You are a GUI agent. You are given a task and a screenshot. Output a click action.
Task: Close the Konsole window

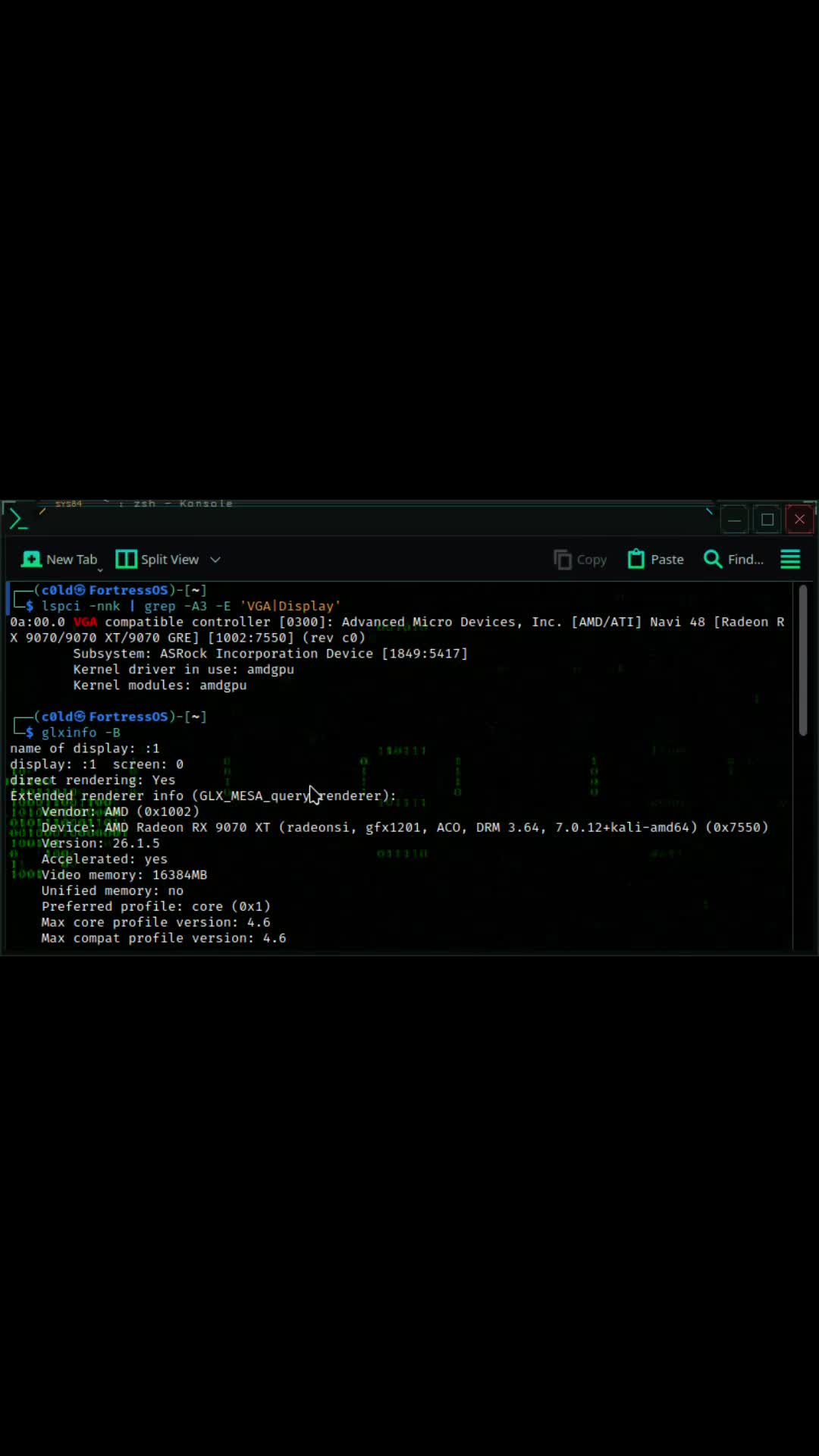coord(800,519)
